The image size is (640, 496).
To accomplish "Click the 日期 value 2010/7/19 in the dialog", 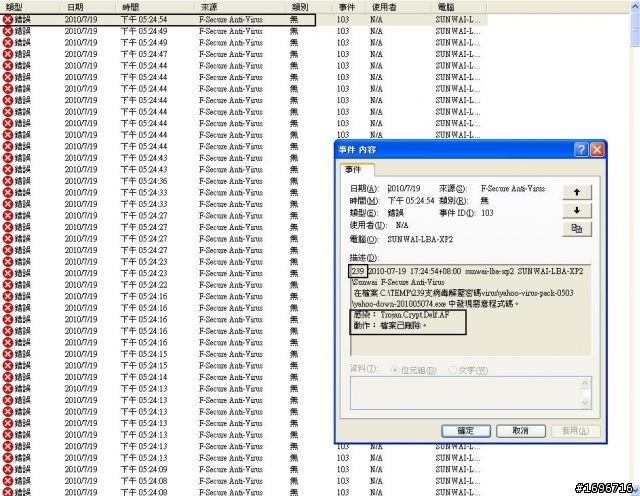I will tap(404, 188).
